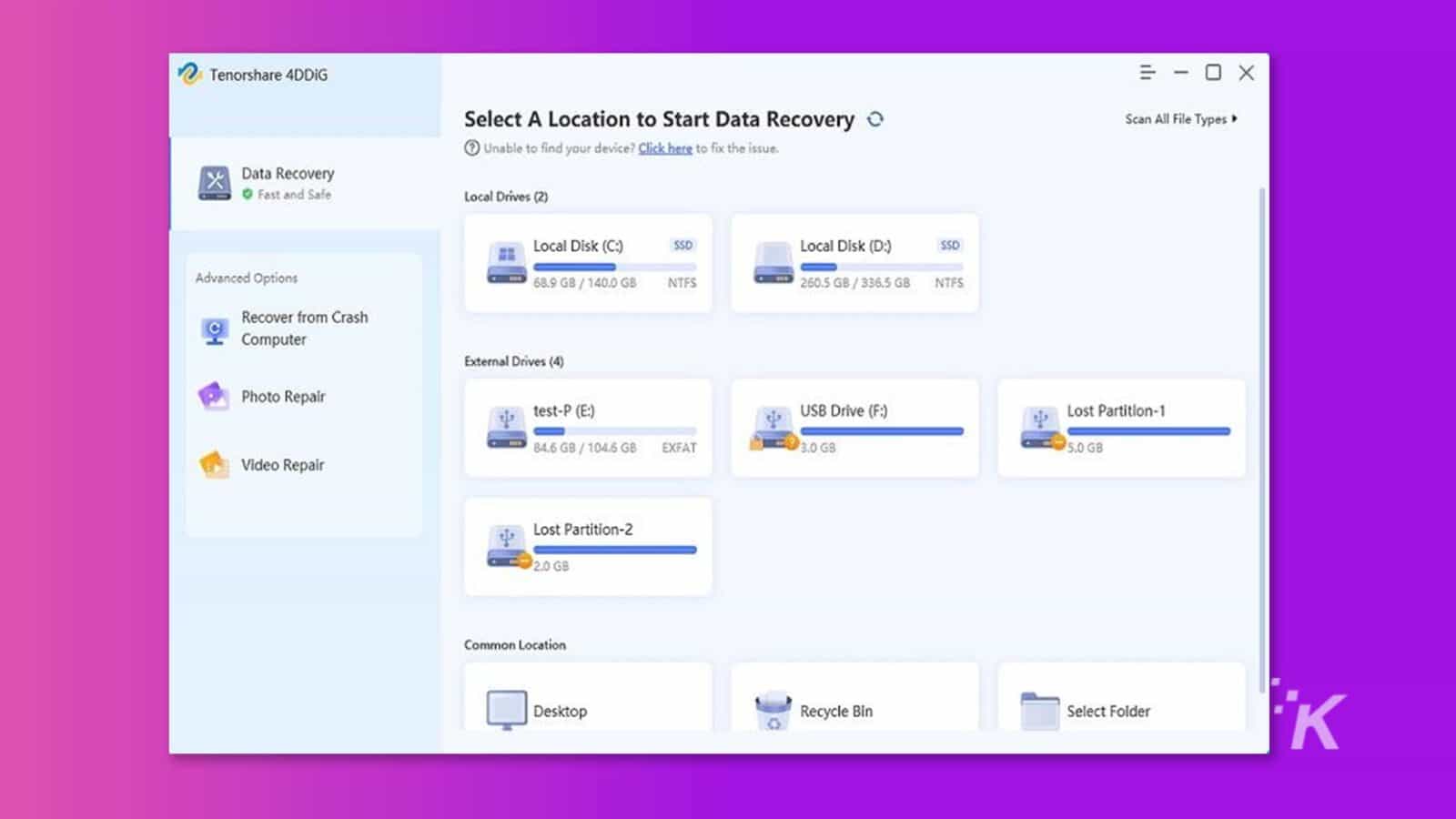The width and height of the screenshot is (1456, 819).
Task: Click the Local Disk (C:) drive icon
Action: pos(506,263)
